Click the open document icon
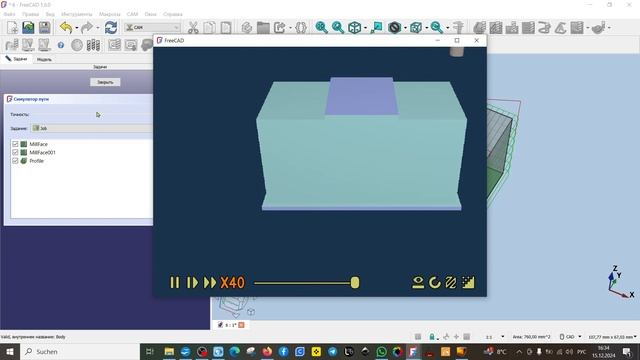Screen dimensions: 640x360 point(28,27)
